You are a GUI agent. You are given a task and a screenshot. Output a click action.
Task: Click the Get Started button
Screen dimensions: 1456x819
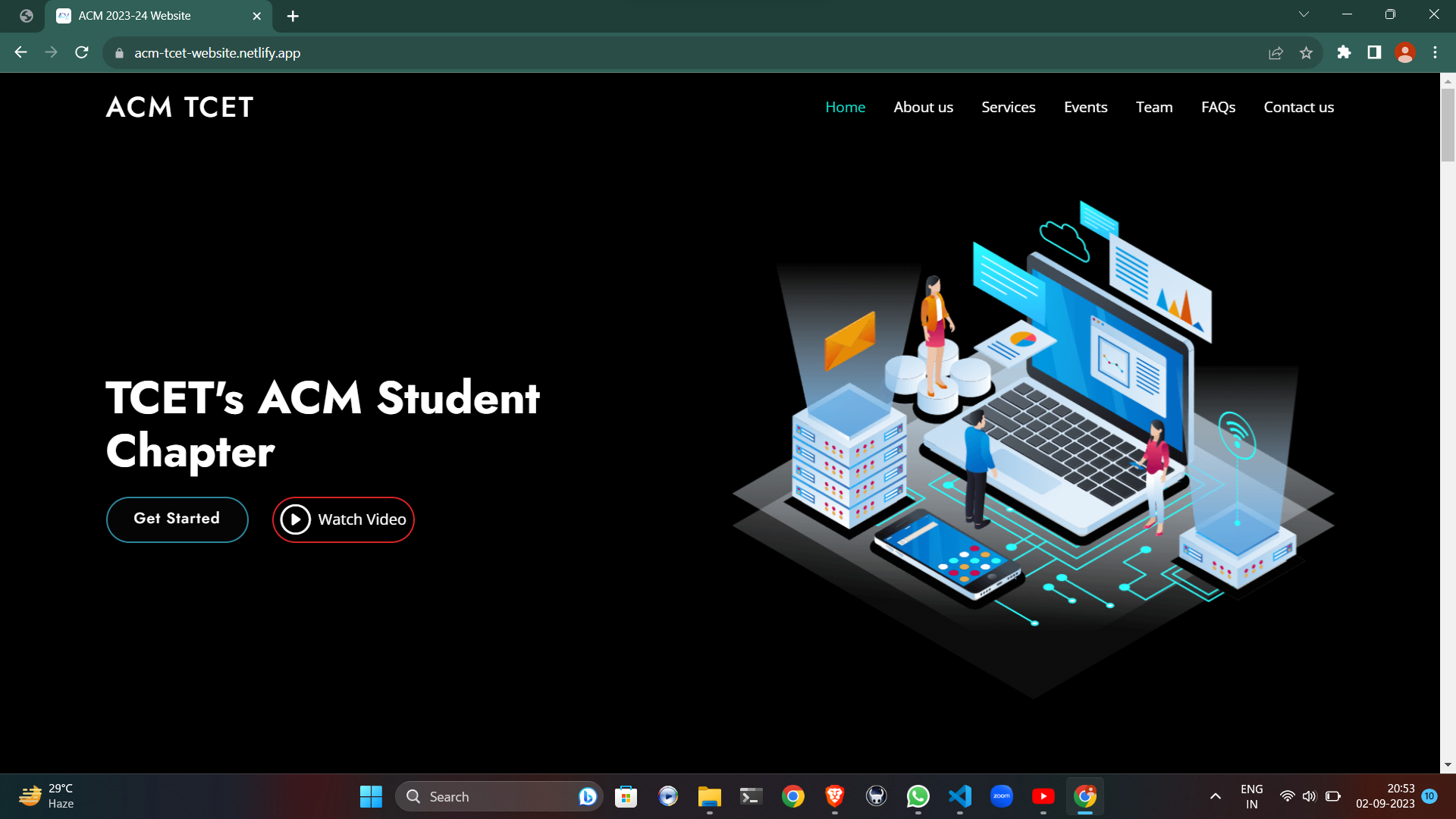[x=177, y=519]
